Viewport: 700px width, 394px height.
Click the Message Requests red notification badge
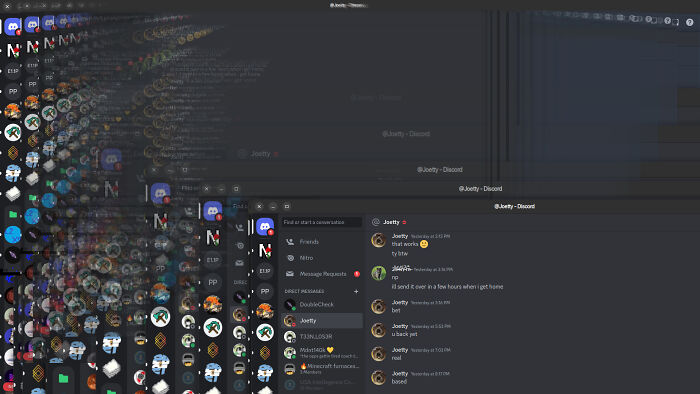pos(357,274)
